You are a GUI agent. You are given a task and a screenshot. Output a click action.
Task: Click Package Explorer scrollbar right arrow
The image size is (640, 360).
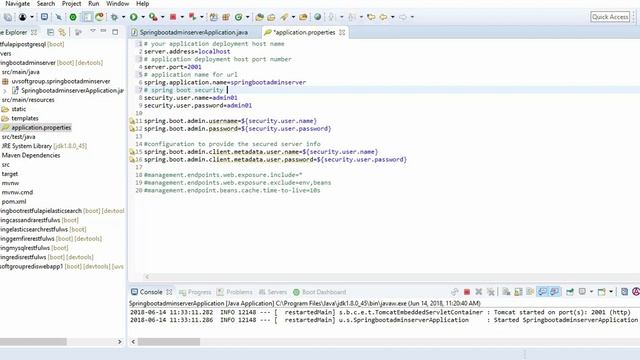click(x=120, y=342)
